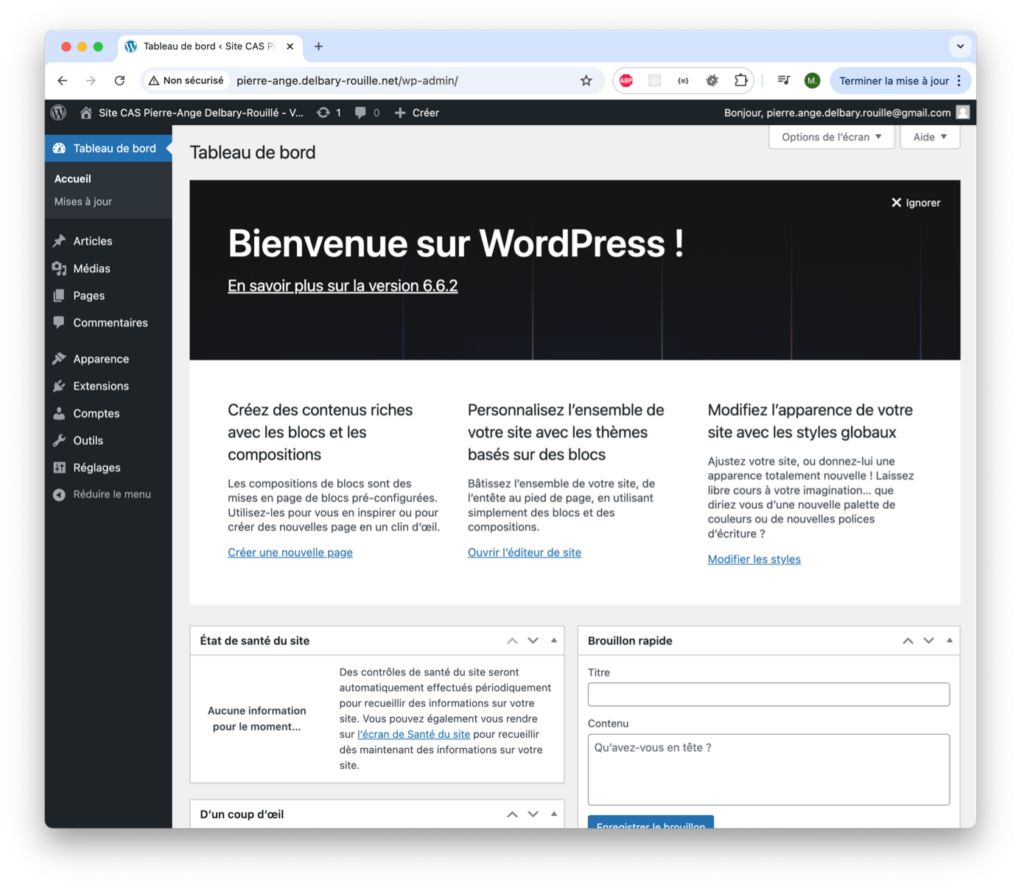Click the AdBlock Plus extension icon
The image size is (1024, 891).
click(x=626, y=80)
